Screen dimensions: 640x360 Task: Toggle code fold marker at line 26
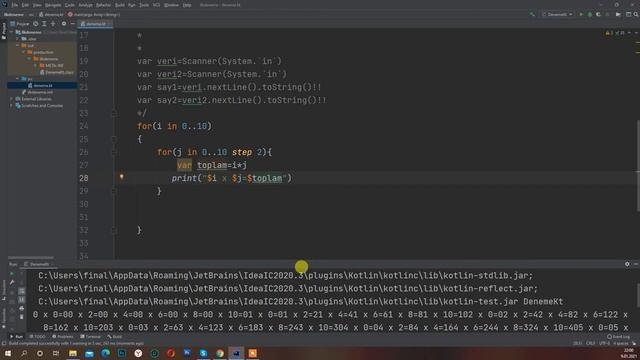(114, 152)
